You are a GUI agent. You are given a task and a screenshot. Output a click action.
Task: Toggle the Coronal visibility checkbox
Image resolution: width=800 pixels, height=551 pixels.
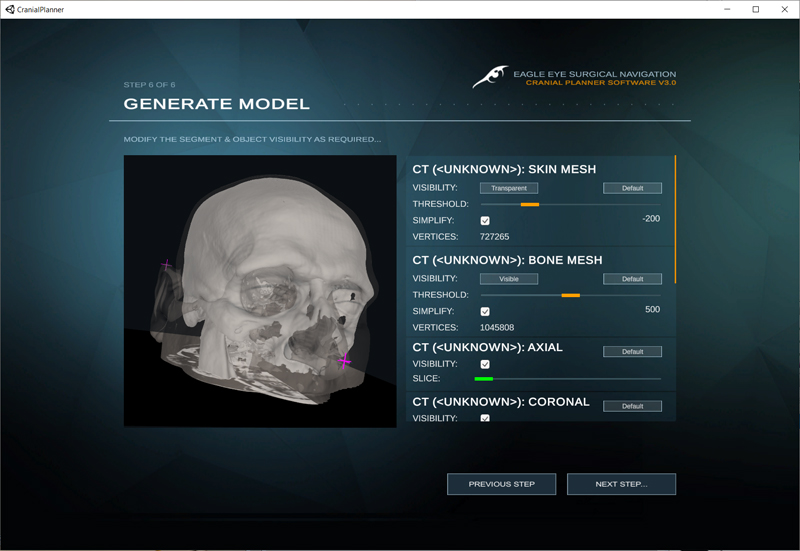pyautogui.click(x=485, y=418)
